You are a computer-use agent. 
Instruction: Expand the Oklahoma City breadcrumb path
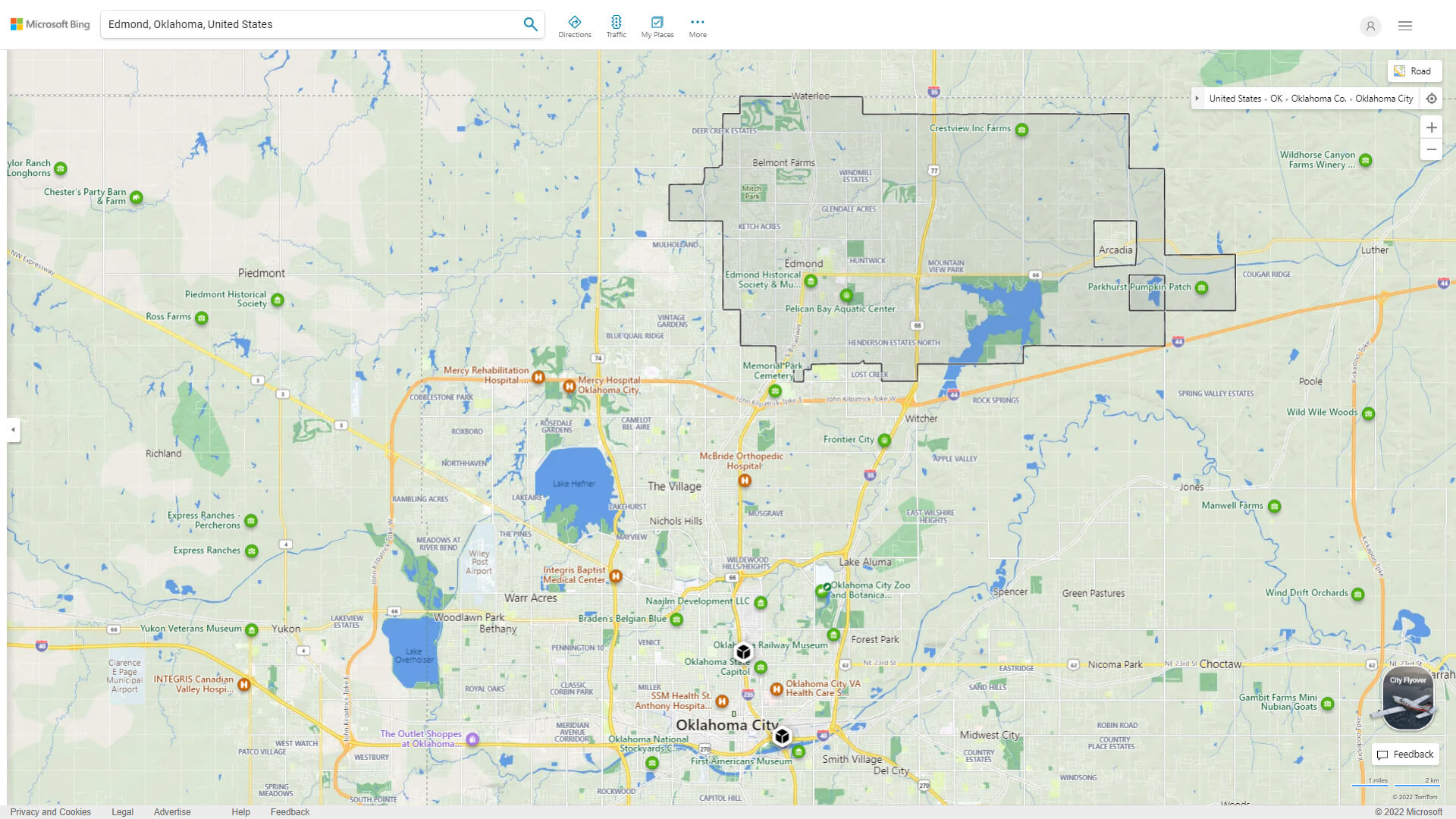click(x=1197, y=97)
